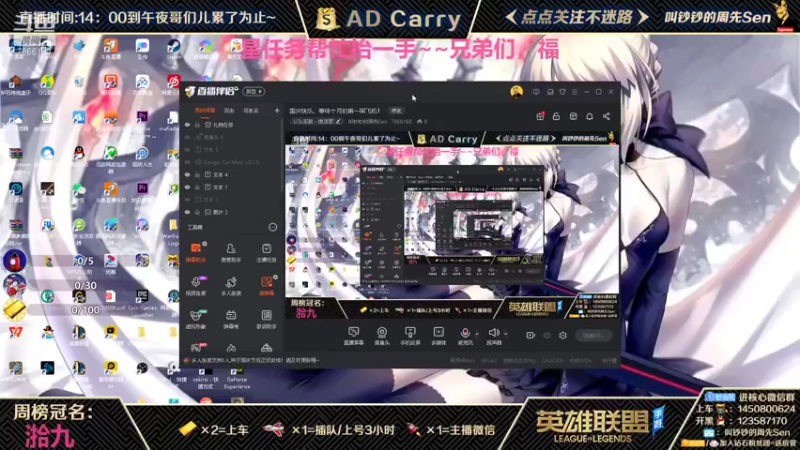Select the 文本 4 source row
This screenshot has height=450, width=800.
(232, 174)
